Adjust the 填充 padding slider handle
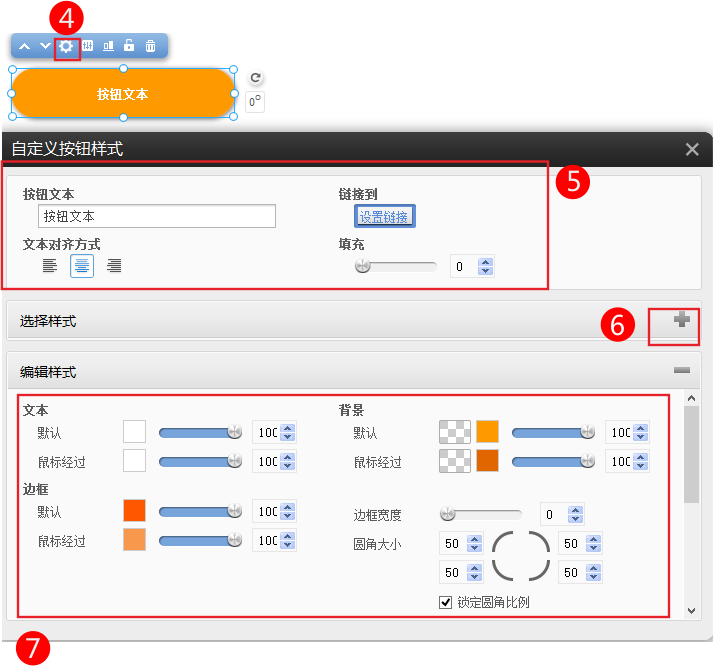713x666 pixels. (x=363, y=265)
